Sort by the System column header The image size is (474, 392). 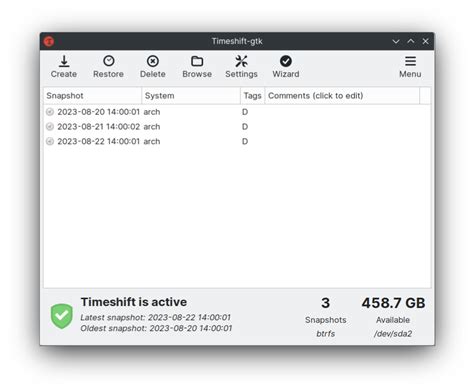(x=191, y=96)
